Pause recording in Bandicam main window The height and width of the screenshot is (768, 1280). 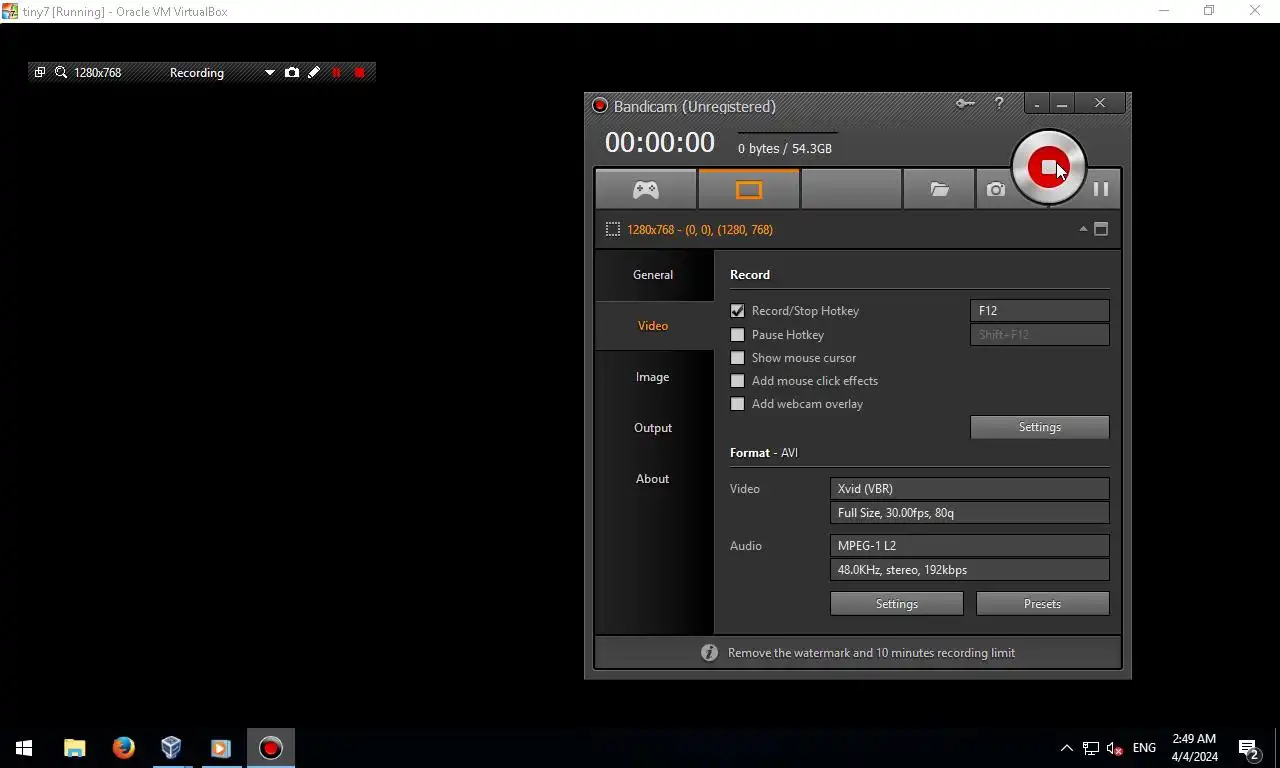[x=1101, y=189]
